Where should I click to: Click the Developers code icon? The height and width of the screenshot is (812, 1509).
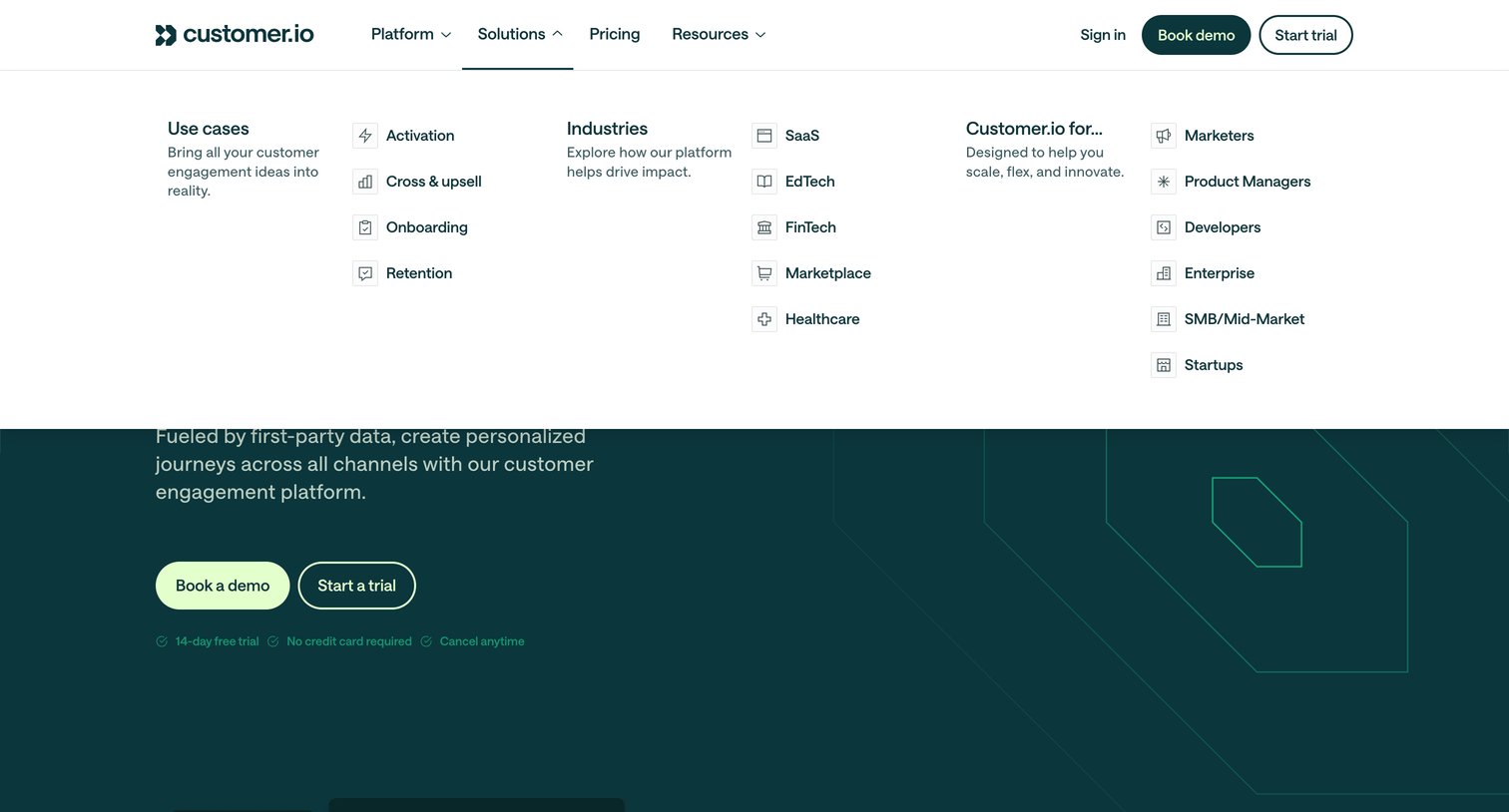point(1164,227)
